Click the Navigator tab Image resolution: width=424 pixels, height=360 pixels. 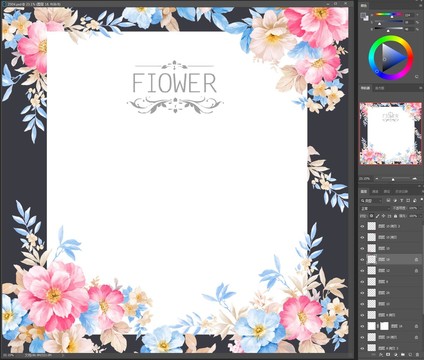pos(366,88)
